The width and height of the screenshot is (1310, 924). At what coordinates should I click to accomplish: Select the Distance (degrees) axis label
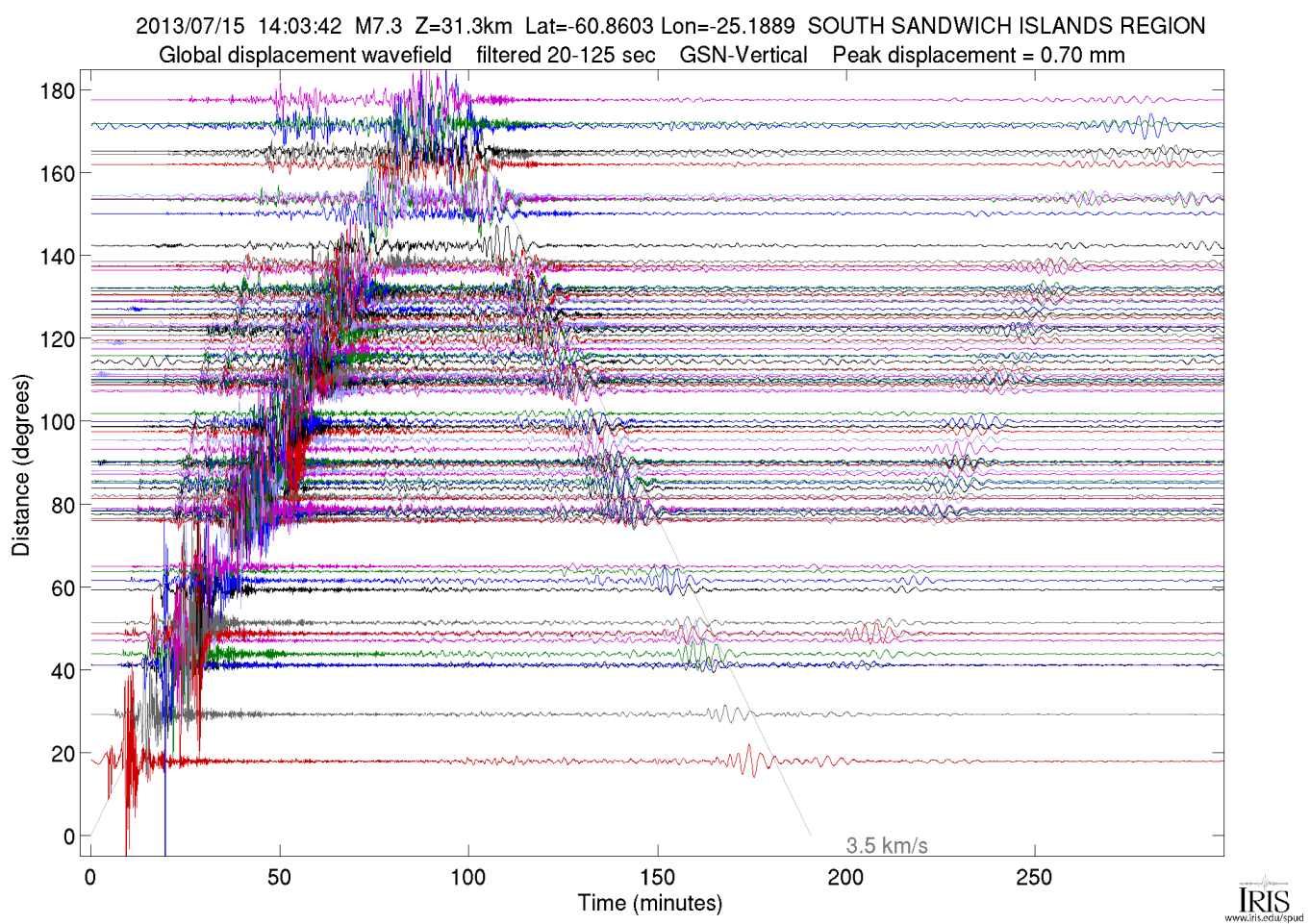tap(20, 464)
